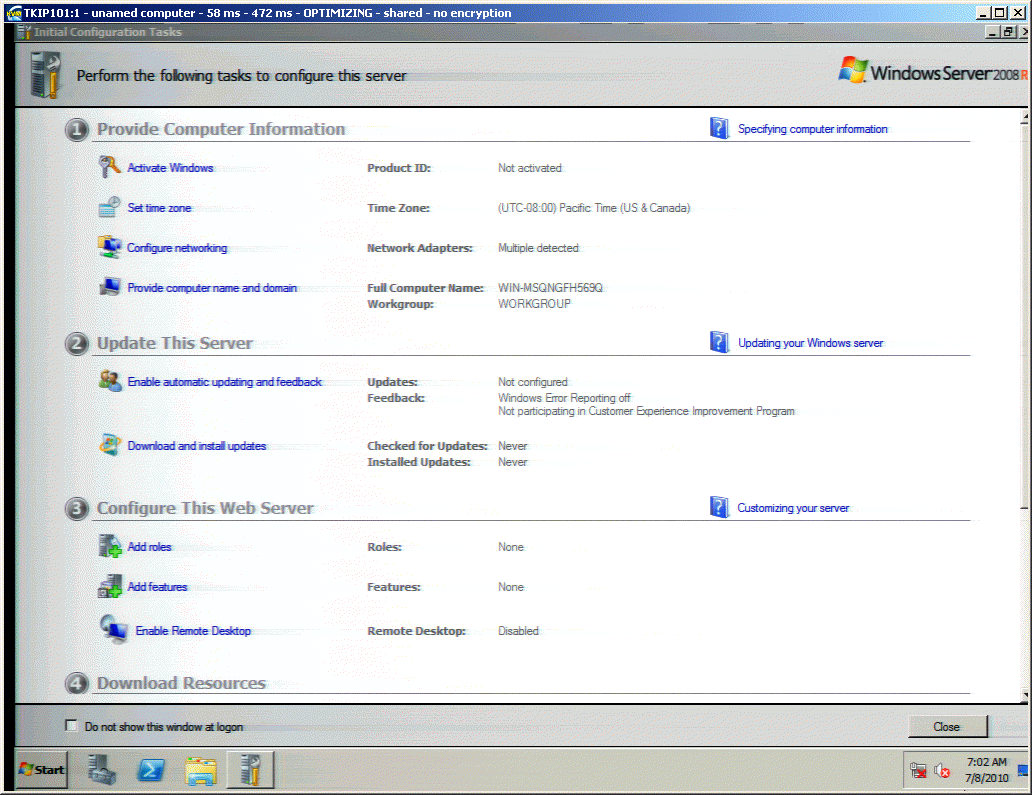Screen dimensions: 1032x795
Task: Check Do not show this window at logon
Action: click(x=71, y=725)
